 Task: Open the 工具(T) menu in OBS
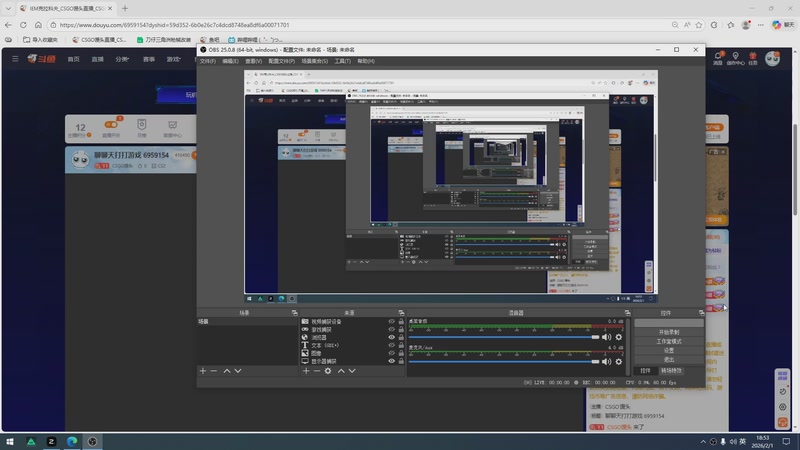(x=342, y=61)
